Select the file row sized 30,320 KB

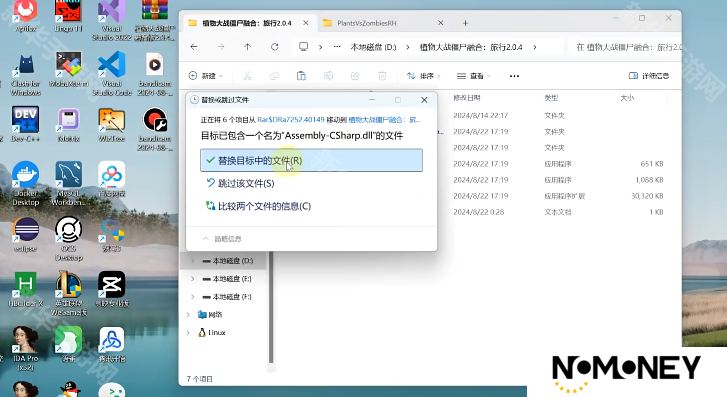click(x=558, y=196)
